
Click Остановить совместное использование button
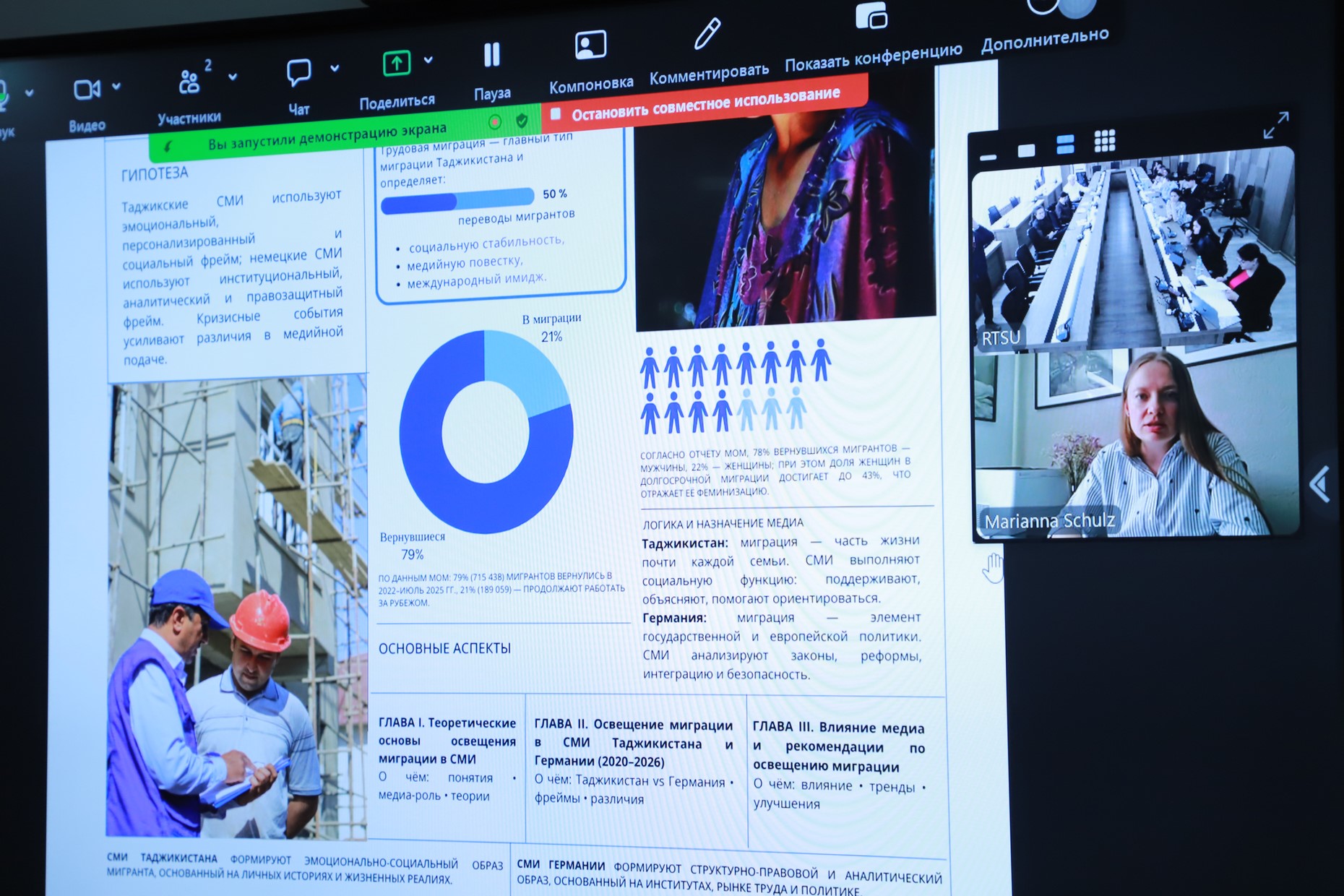(x=704, y=105)
